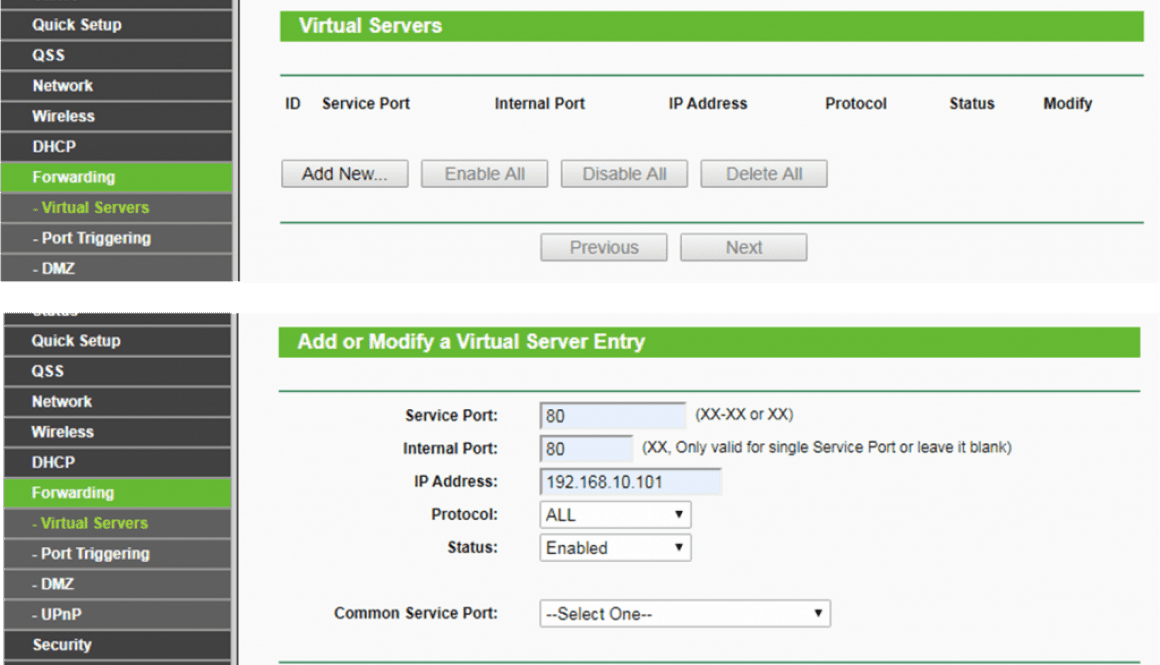
Task: Delete all virtual server entries
Action: pos(763,173)
